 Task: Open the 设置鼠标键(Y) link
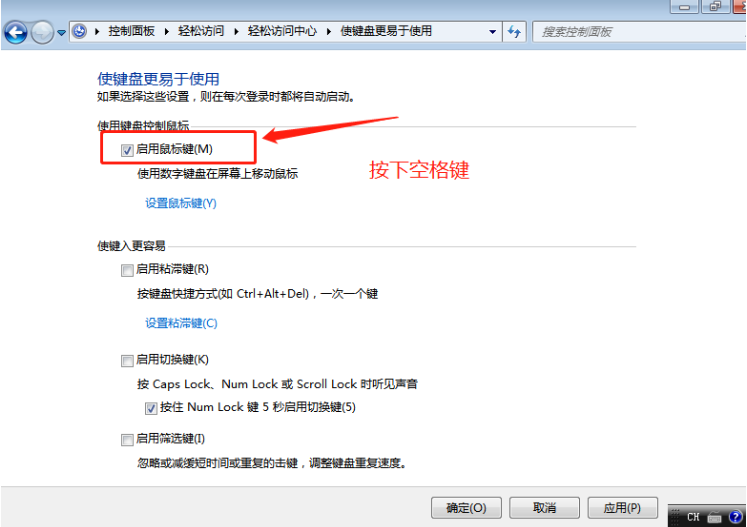pyautogui.click(x=181, y=203)
